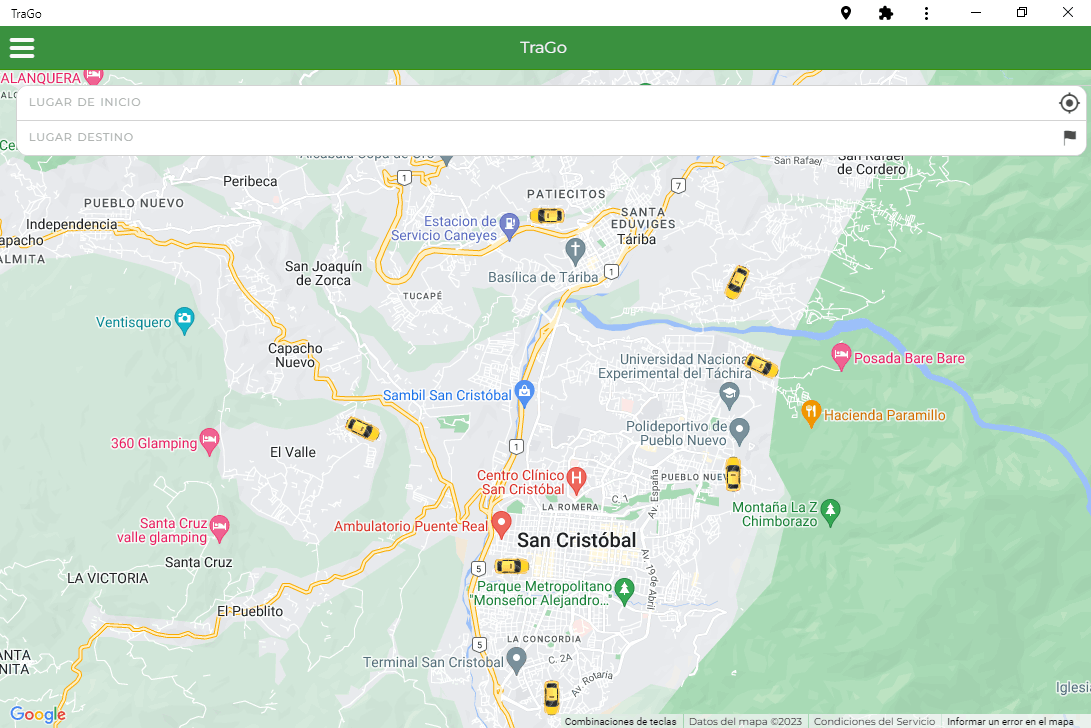Click the Sambil San Cristóbal shopping marker
1091x728 pixels.
click(525, 392)
